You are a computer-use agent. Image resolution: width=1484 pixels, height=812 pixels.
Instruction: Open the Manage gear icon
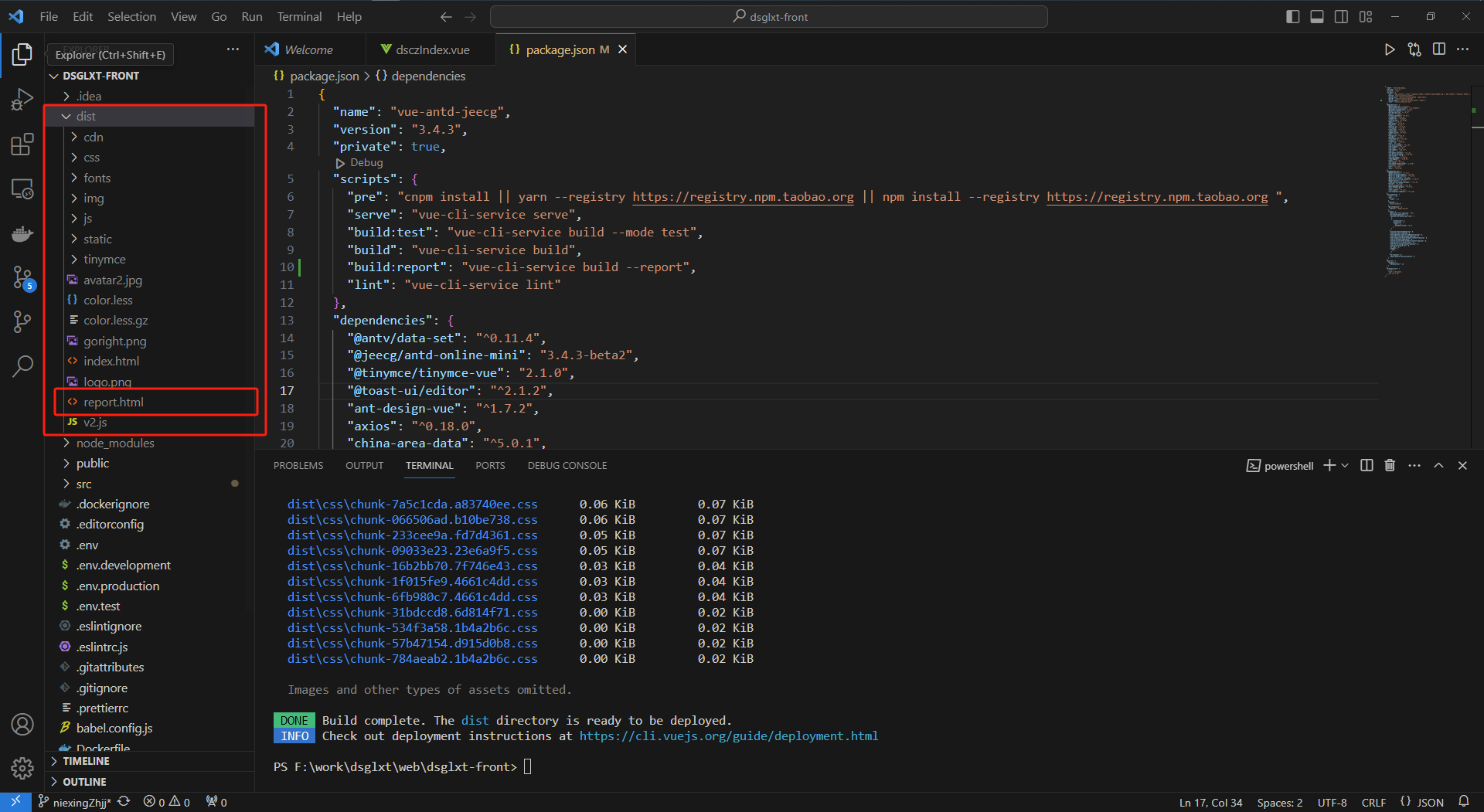coord(22,768)
